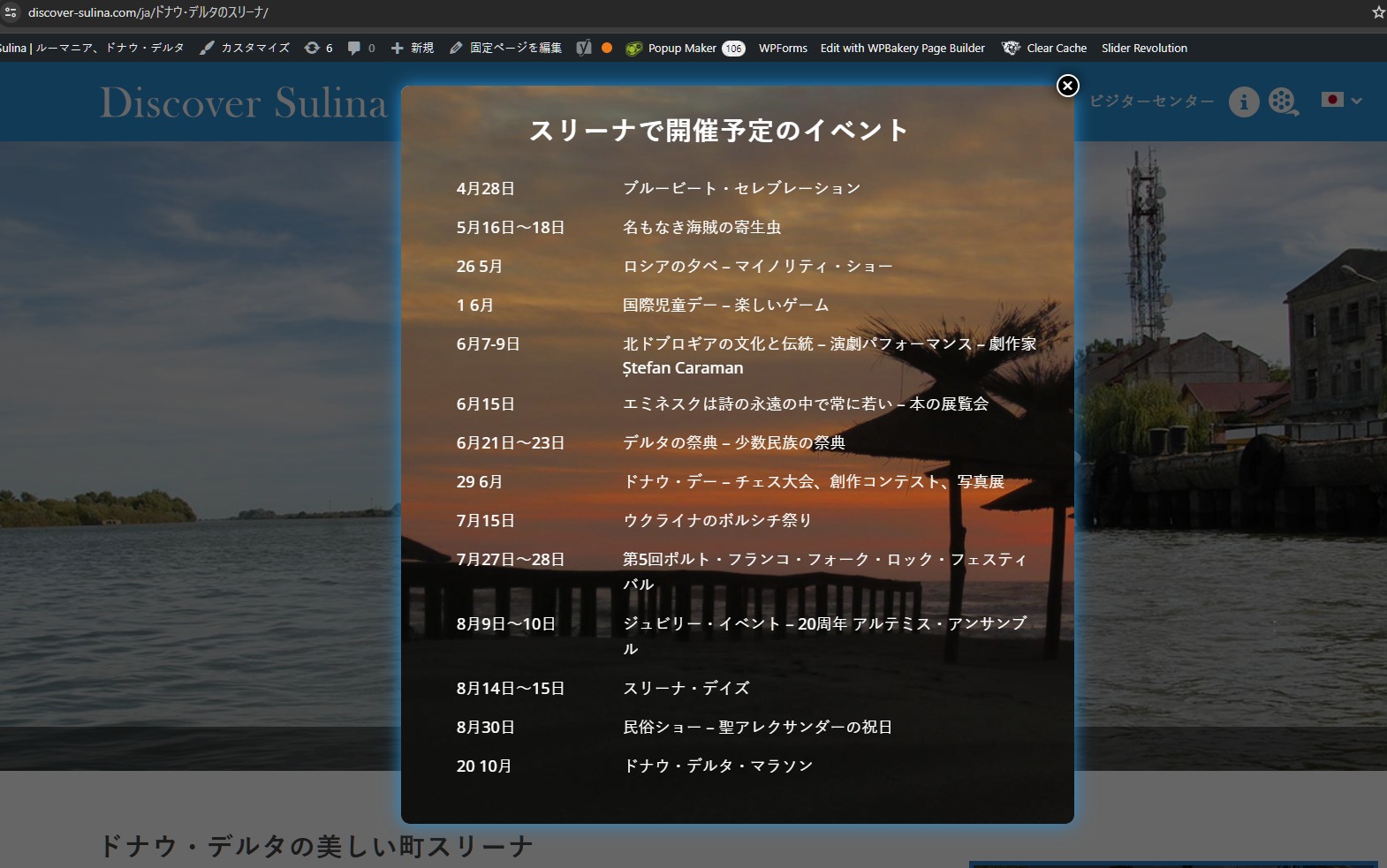Open the comments bubble icon

click(x=360, y=49)
